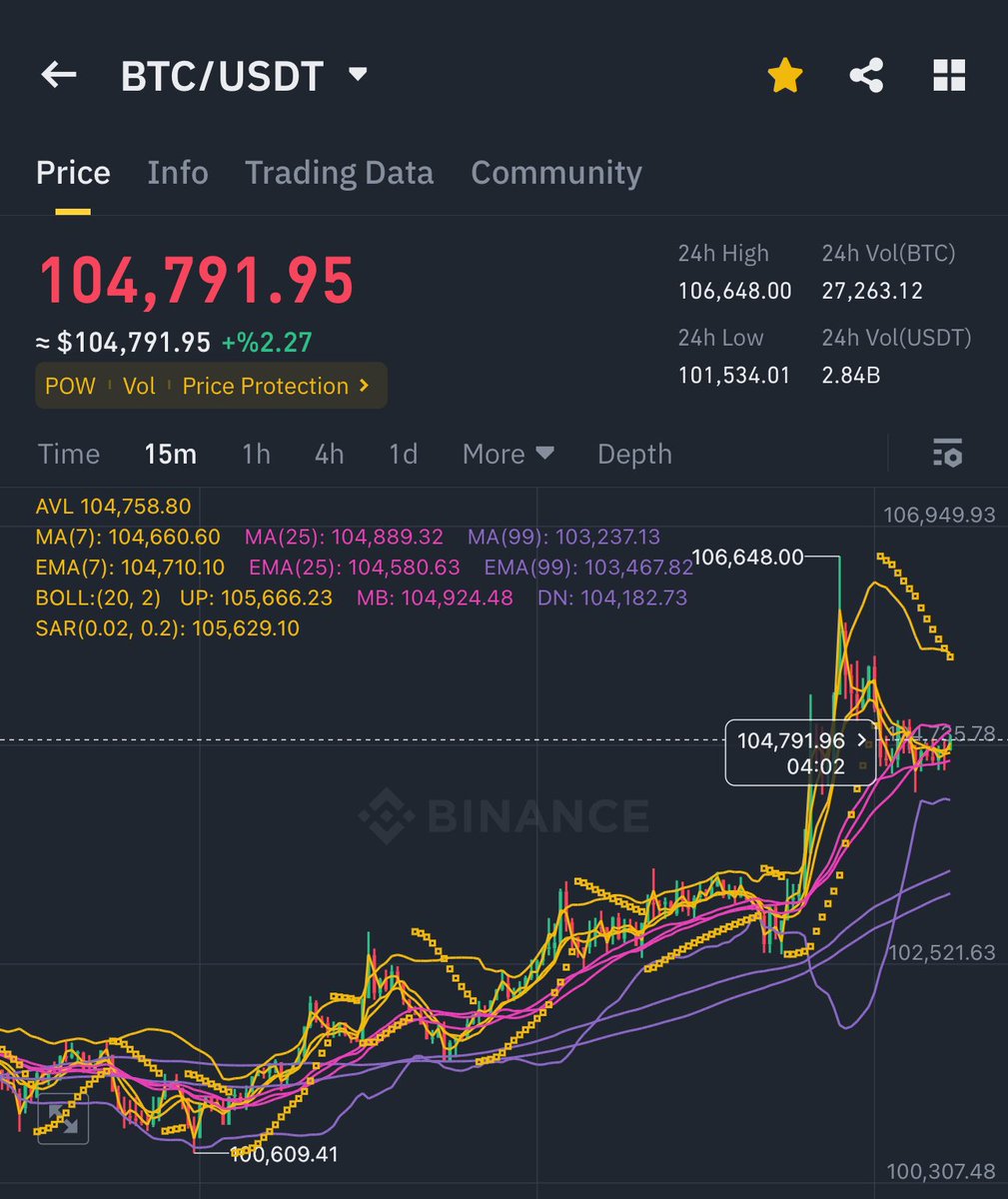Open the chart indicator settings icon

[x=947, y=454]
